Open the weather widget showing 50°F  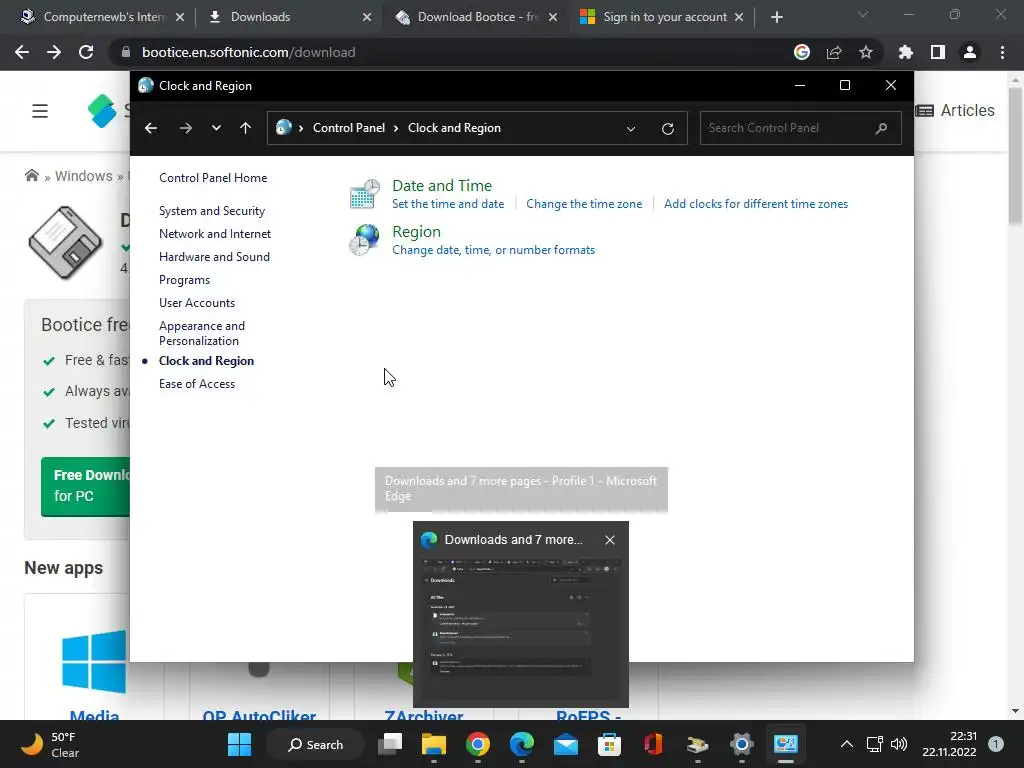tap(51, 744)
